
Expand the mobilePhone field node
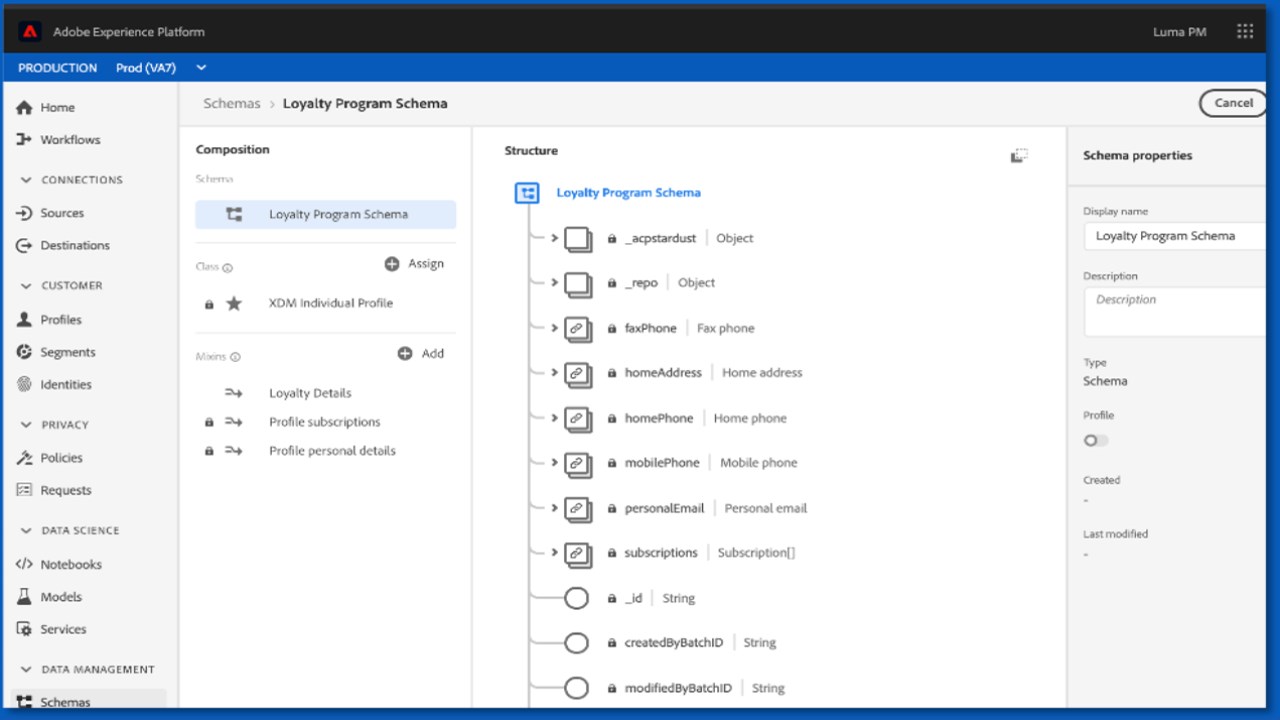[x=554, y=463]
